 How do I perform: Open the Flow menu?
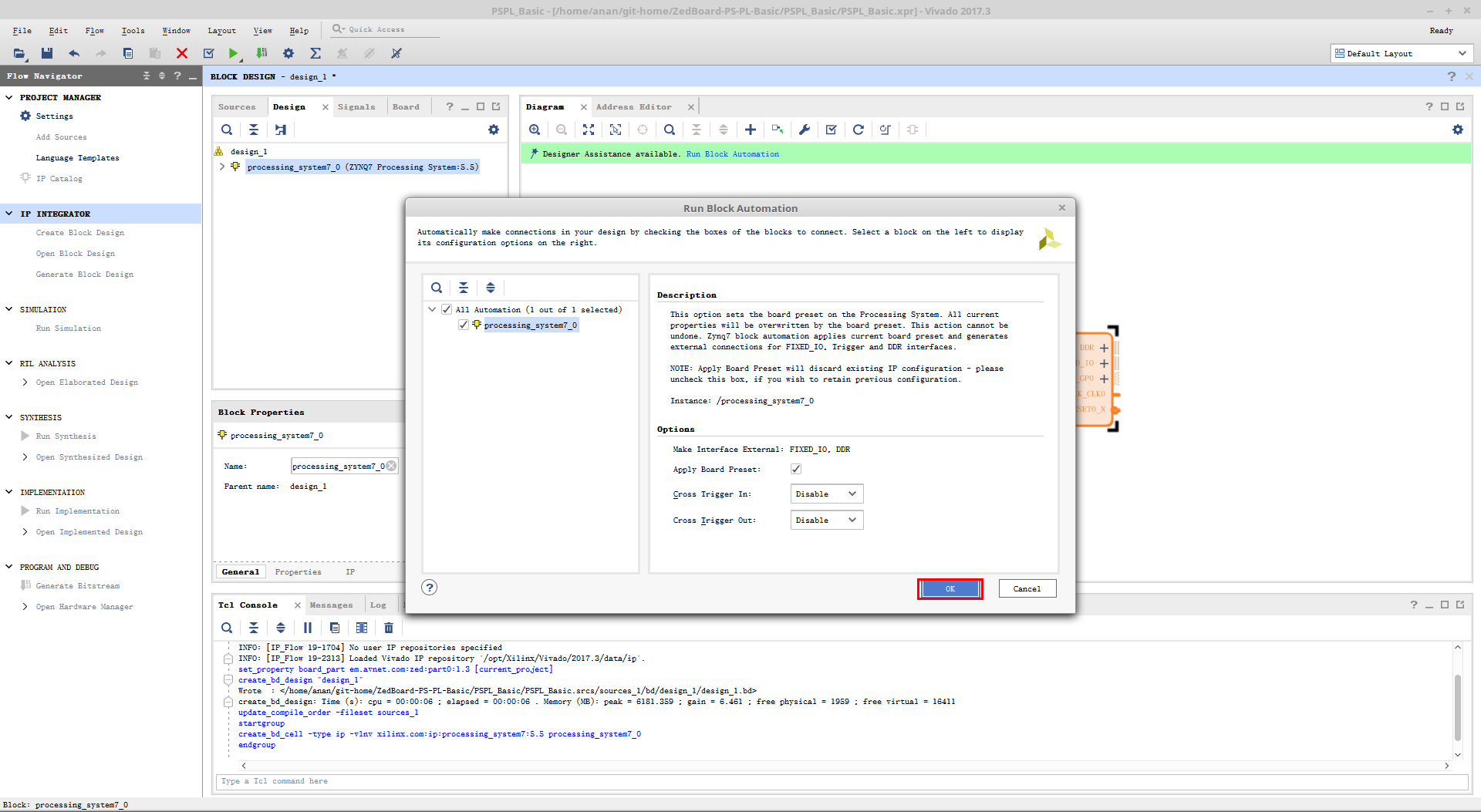coord(95,31)
